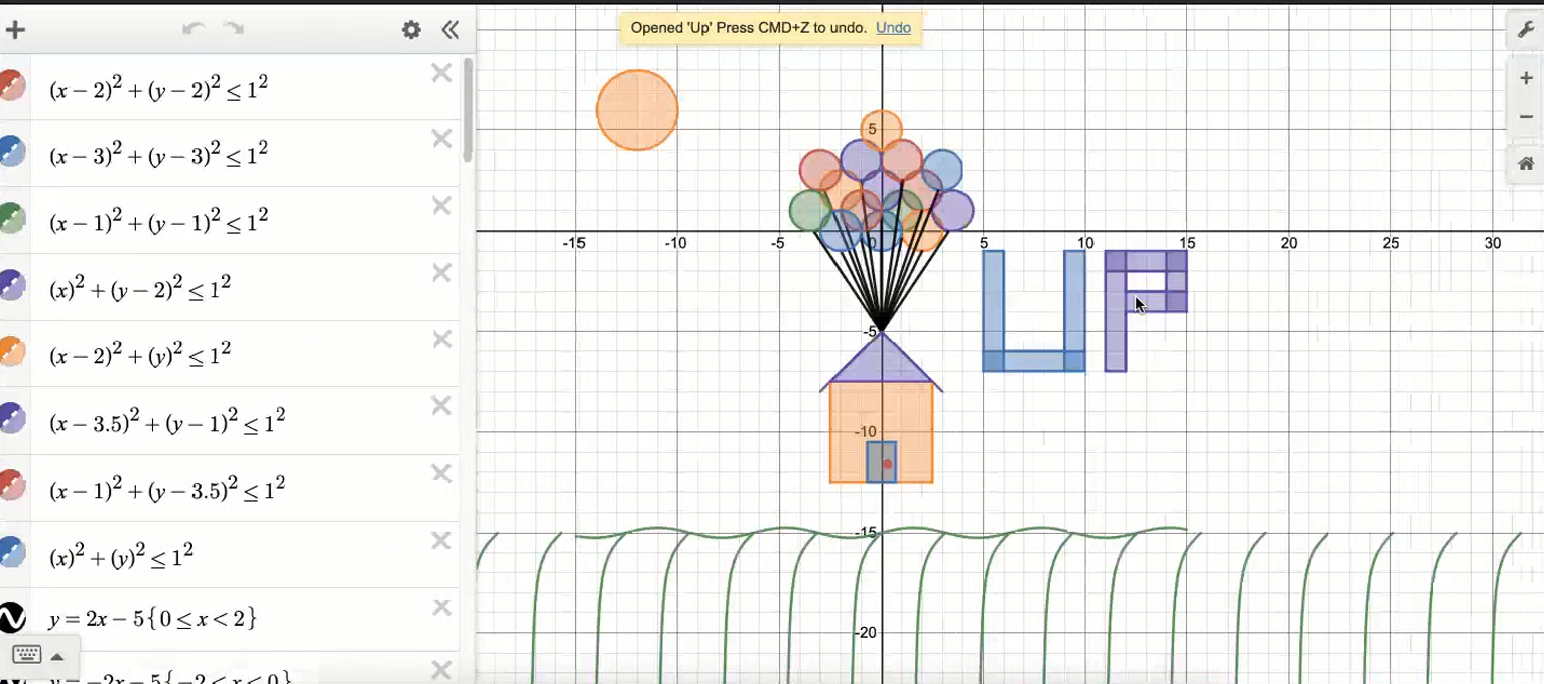The height and width of the screenshot is (684, 1544).
Task: Edit the expression (x-1)²+(y-3.5)²≤1²
Action: pyautogui.click(x=167, y=488)
